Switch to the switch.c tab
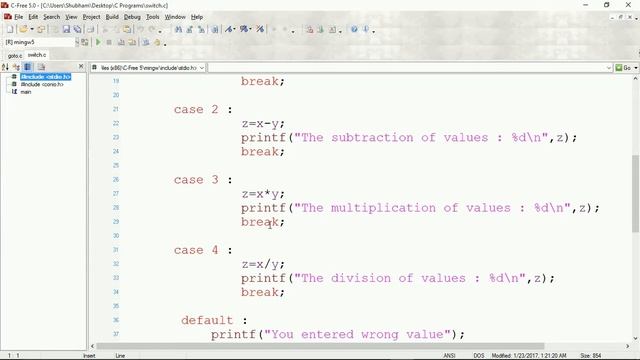 click(x=37, y=55)
